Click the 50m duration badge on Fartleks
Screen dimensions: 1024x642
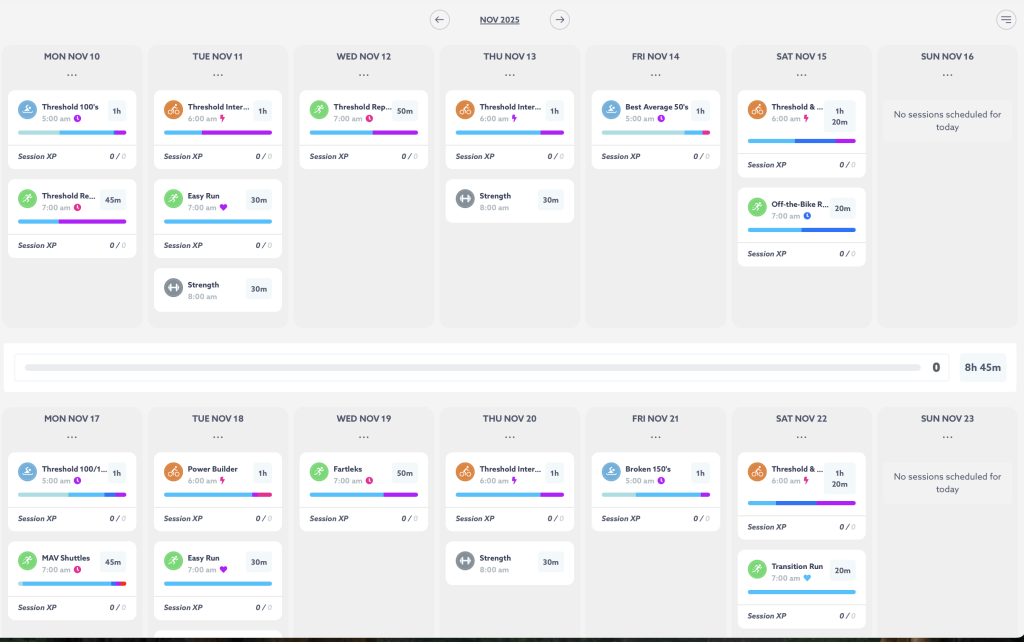pos(405,473)
